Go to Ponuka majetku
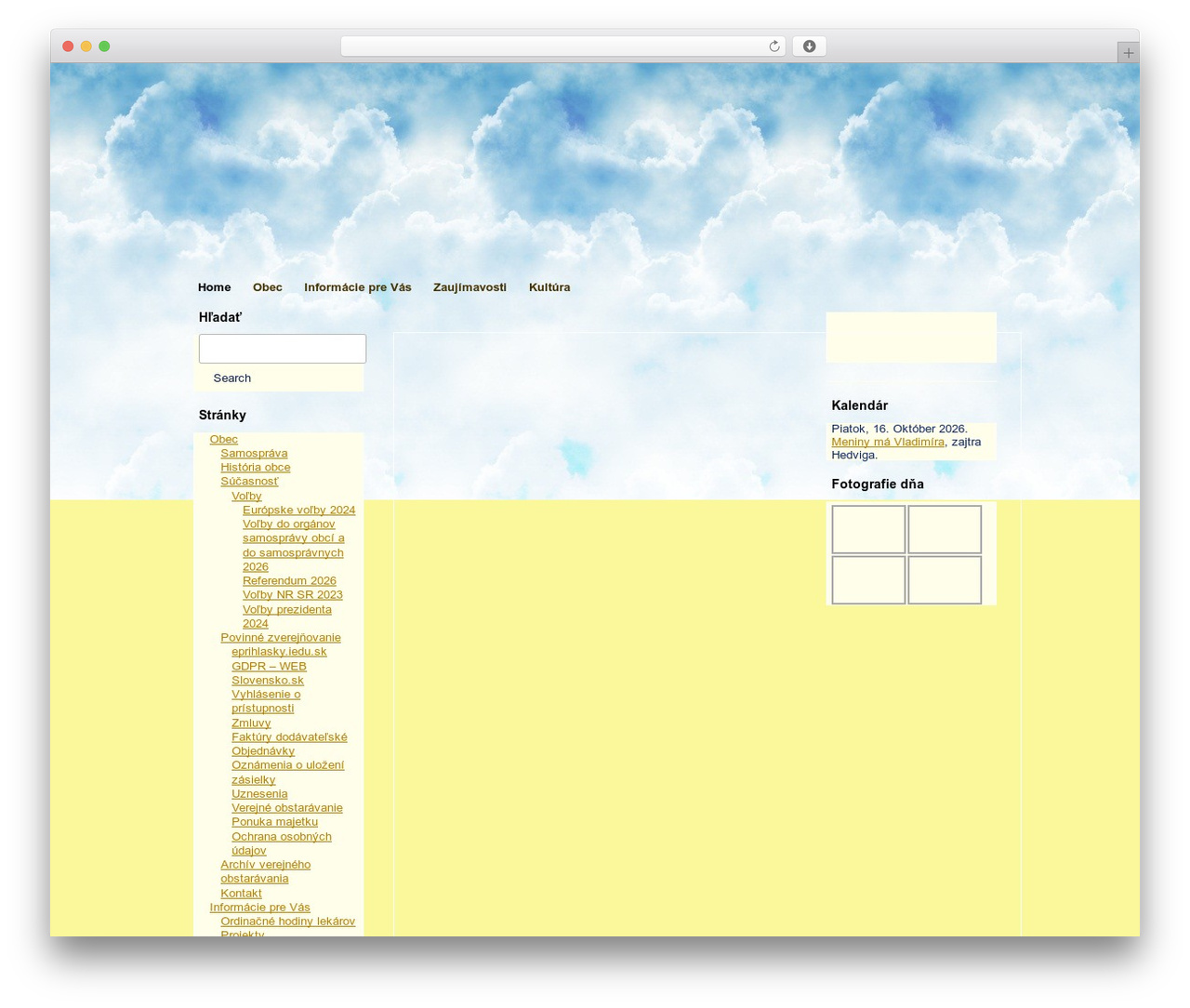Screen dimensions: 1190x1008 274,821
